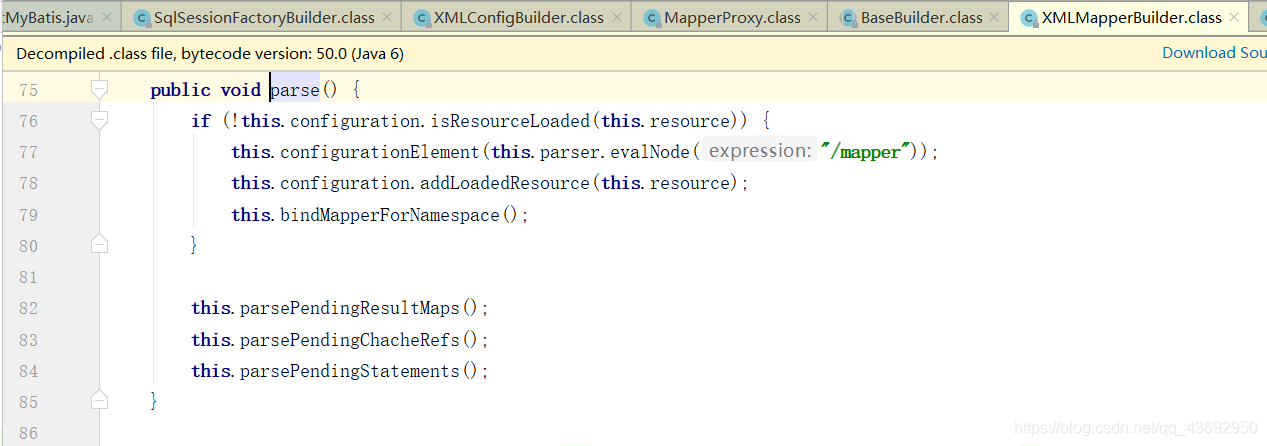Click line number 82 in gutter
Viewport: 1267px width, 446px height.
tap(28, 309)
